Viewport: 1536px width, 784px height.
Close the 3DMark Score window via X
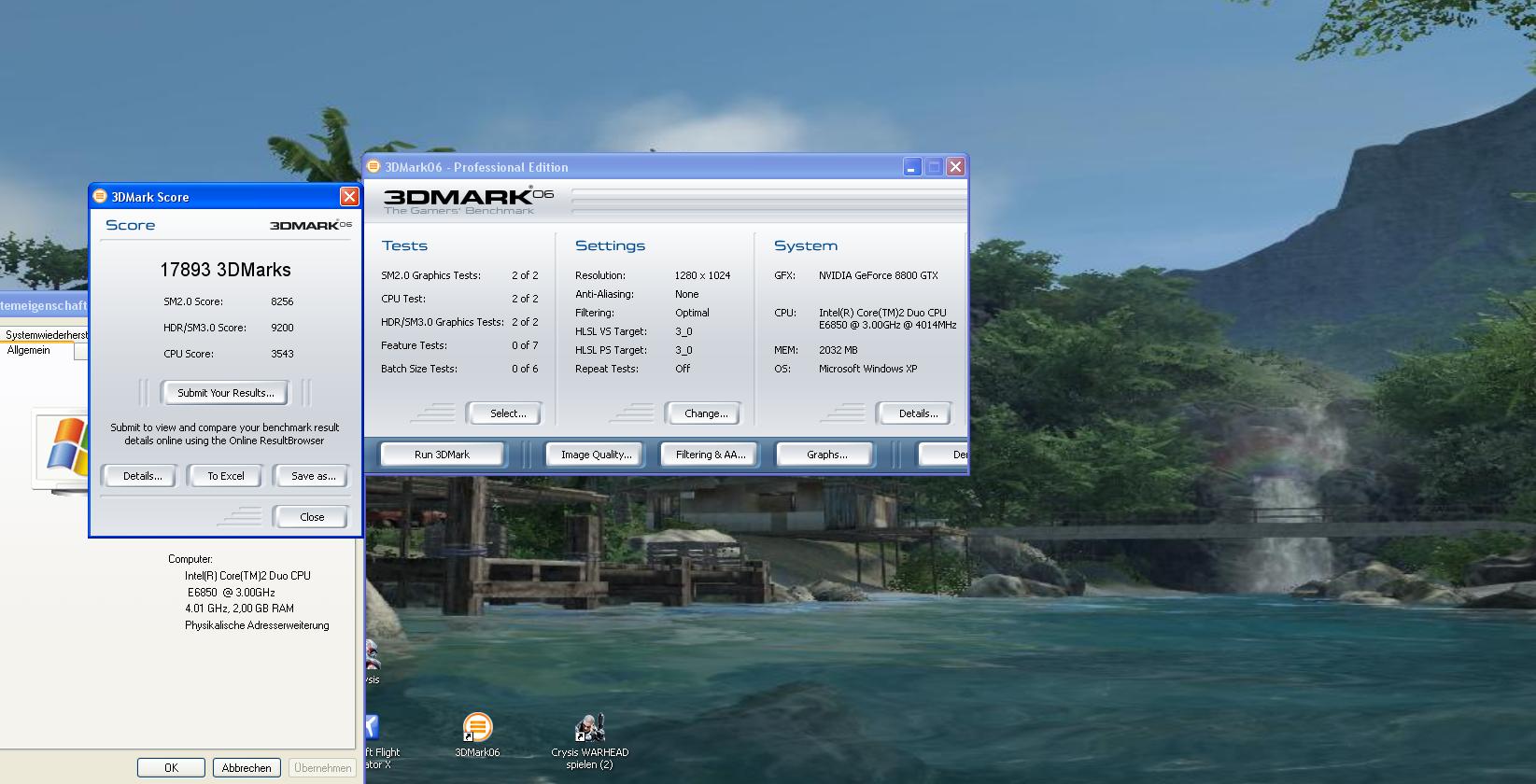349,196
